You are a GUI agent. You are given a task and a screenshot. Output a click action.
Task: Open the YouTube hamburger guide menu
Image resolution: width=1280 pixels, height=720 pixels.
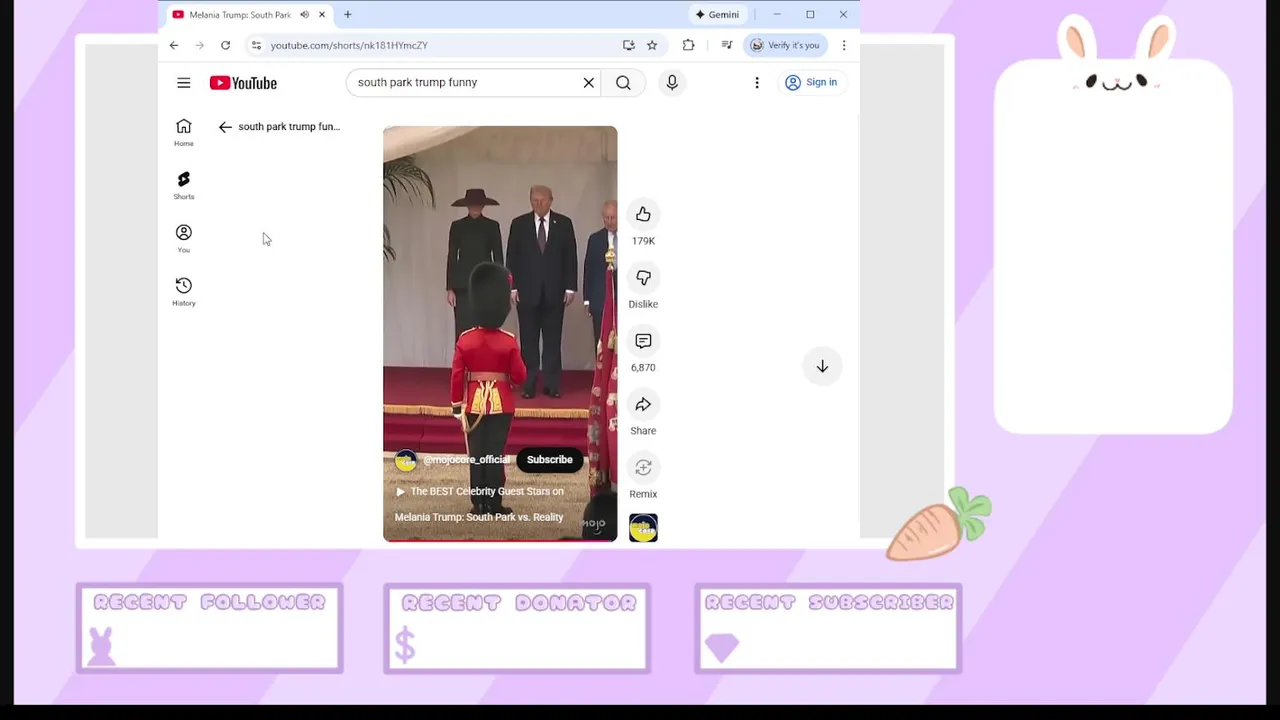(x=184, y=83)
